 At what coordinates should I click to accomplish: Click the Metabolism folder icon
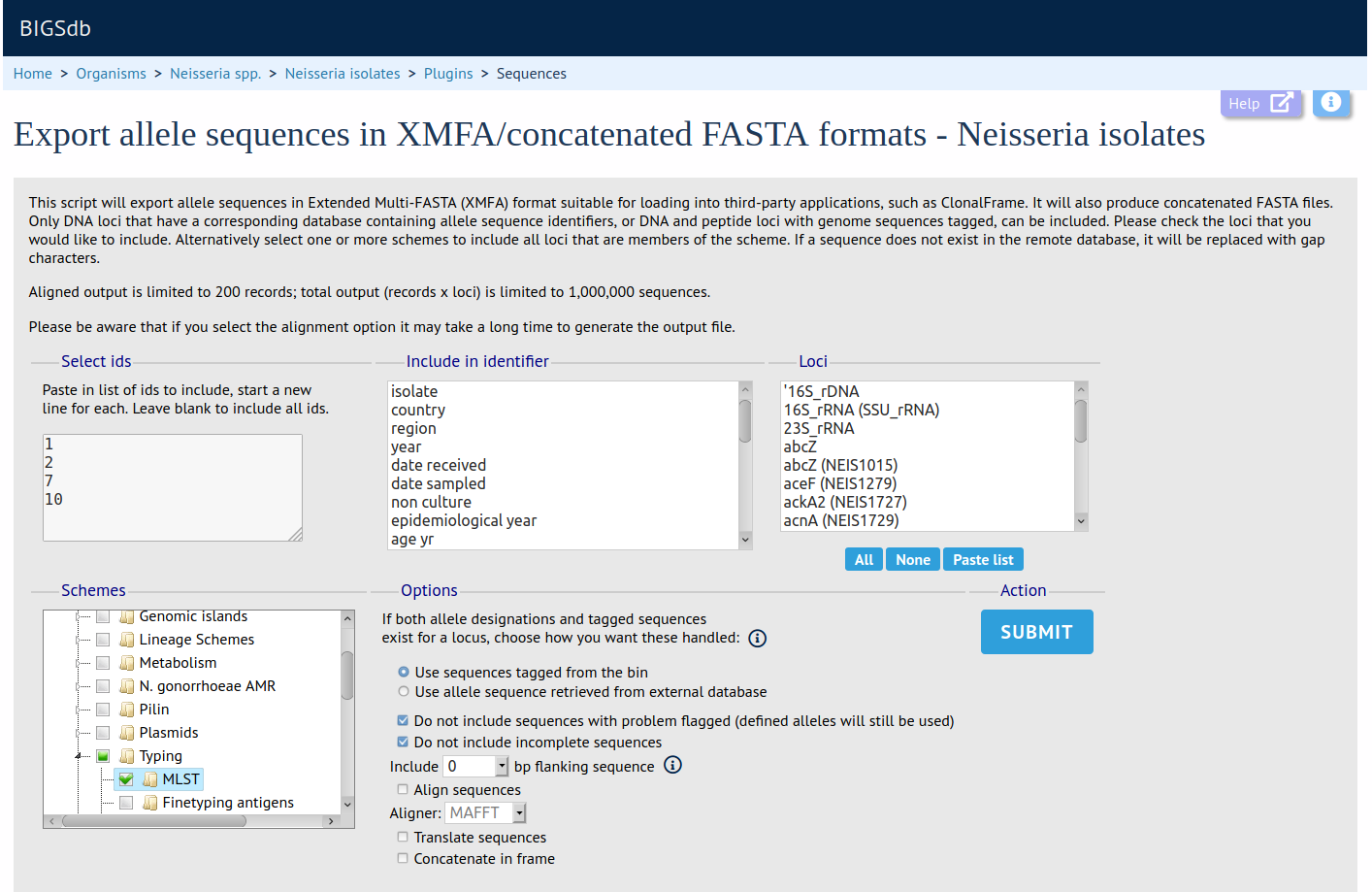click(x=127, y=663)
